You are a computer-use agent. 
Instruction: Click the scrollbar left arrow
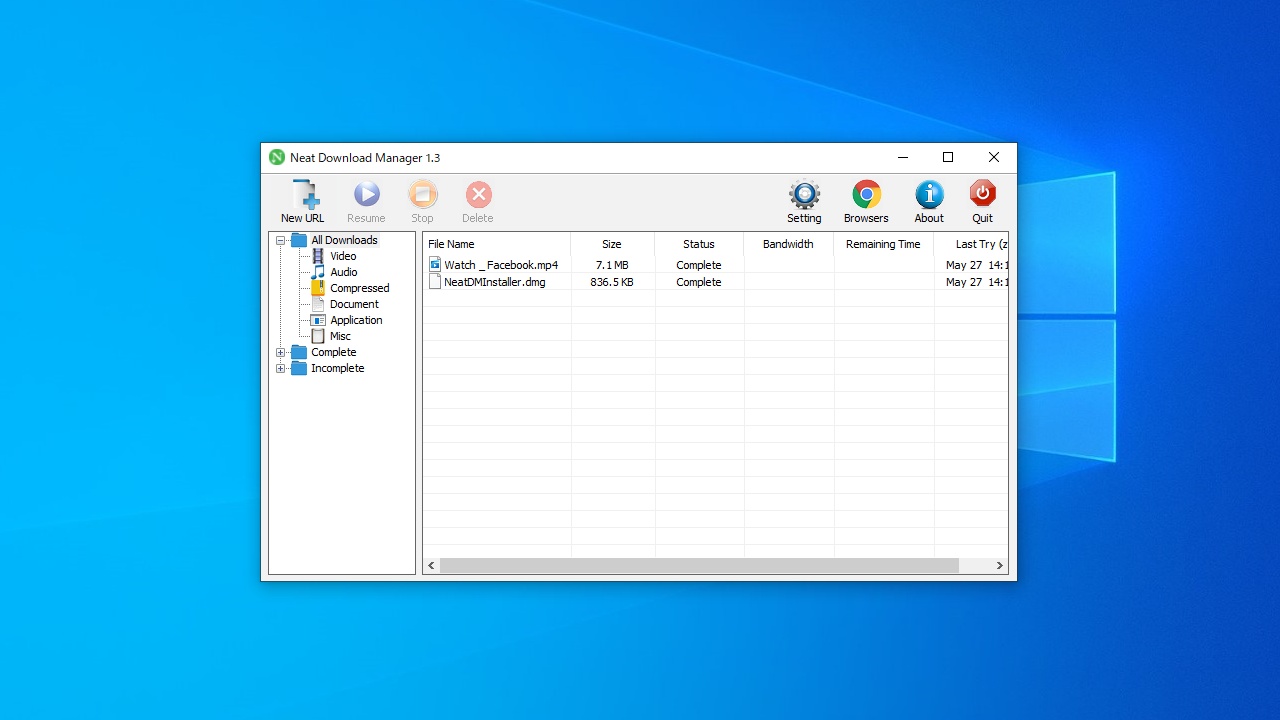click(x=432, y=565)
